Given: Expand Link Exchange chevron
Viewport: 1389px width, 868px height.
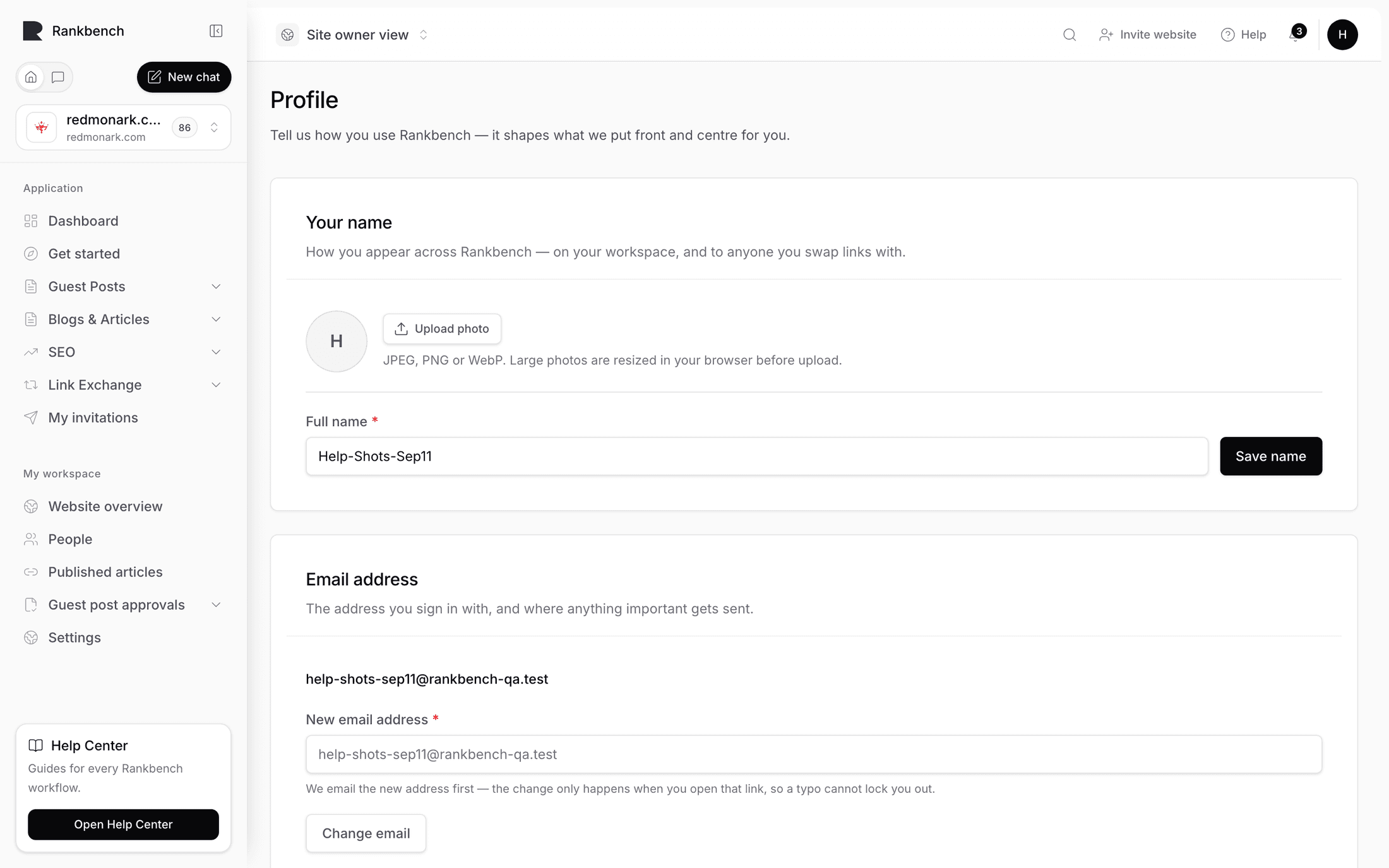Looking at the screenshot, I should point(216,385).
